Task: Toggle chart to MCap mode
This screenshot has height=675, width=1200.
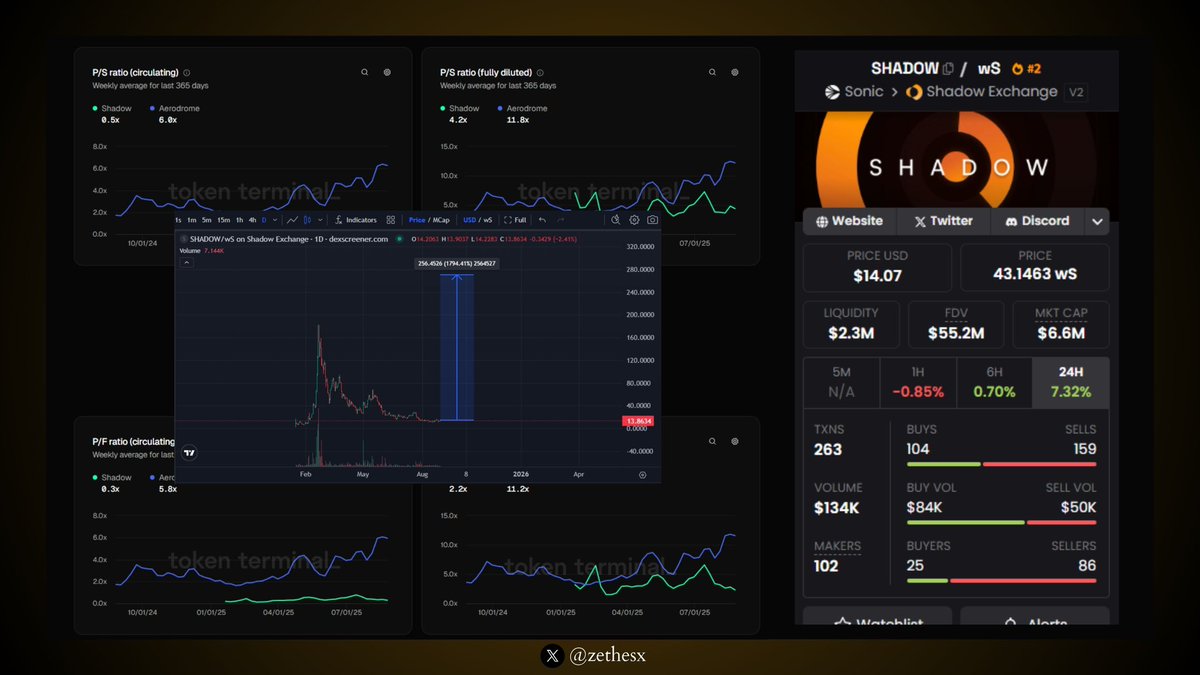Action: pyautogui.click(x=442, y=220)
